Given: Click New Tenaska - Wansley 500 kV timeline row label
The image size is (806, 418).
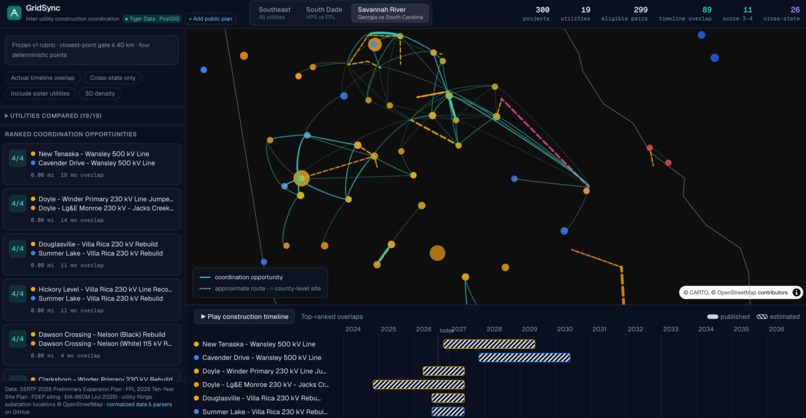Looking at the screenshot, I should [259, 344].
